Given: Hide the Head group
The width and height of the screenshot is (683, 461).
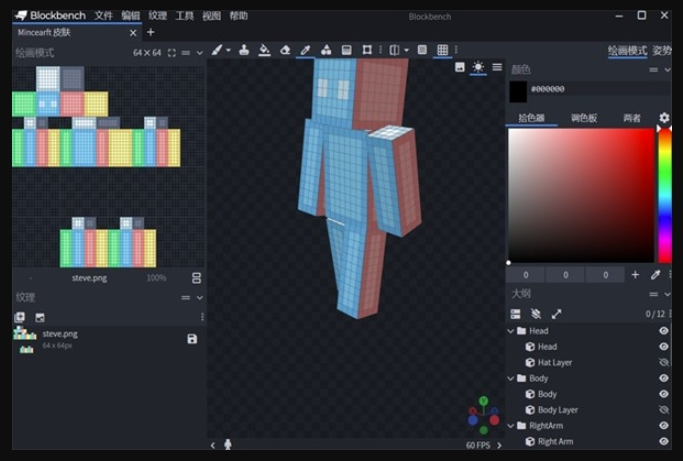Looking at the screenshot, I should (x=663, y=331).
